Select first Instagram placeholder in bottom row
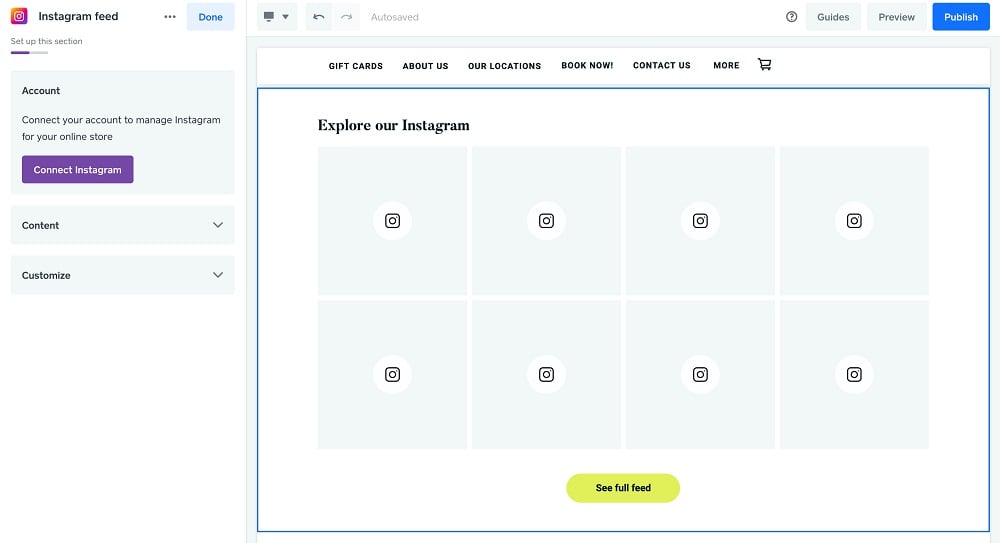Screen dimensions: 1000x543 pyautogui.click(x=392, y=375)
